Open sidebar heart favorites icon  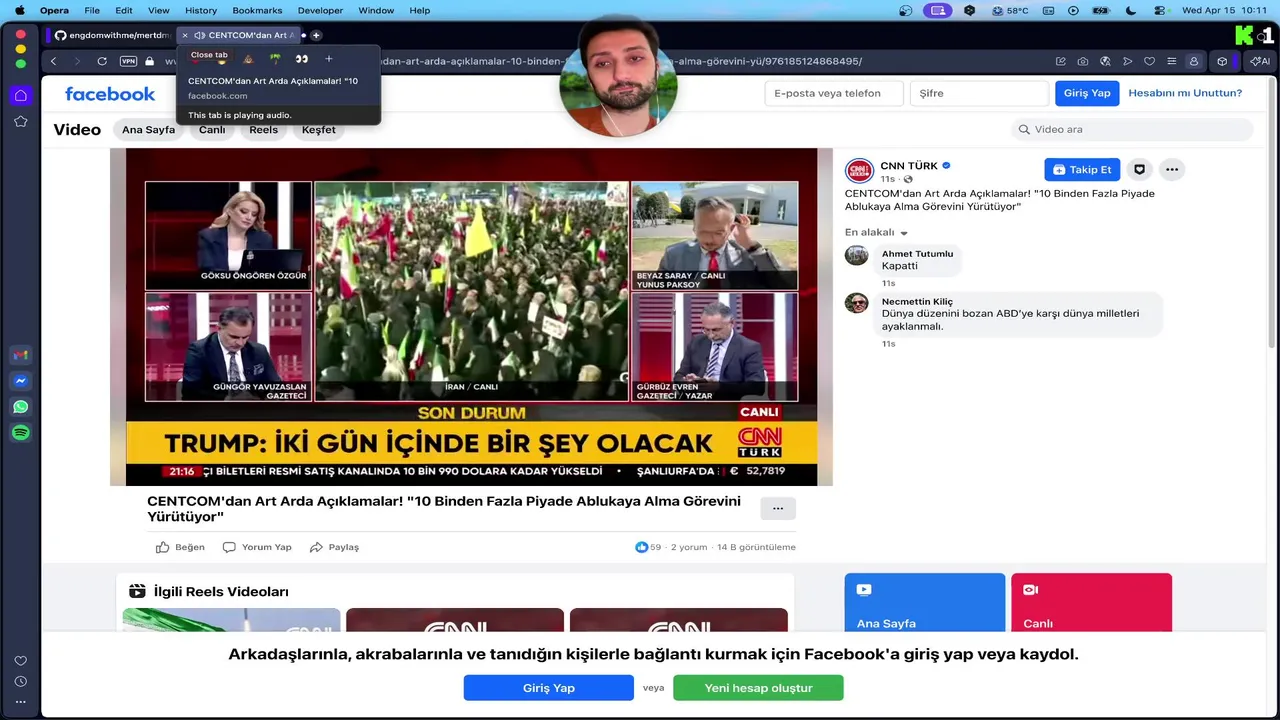coord(20,661)
